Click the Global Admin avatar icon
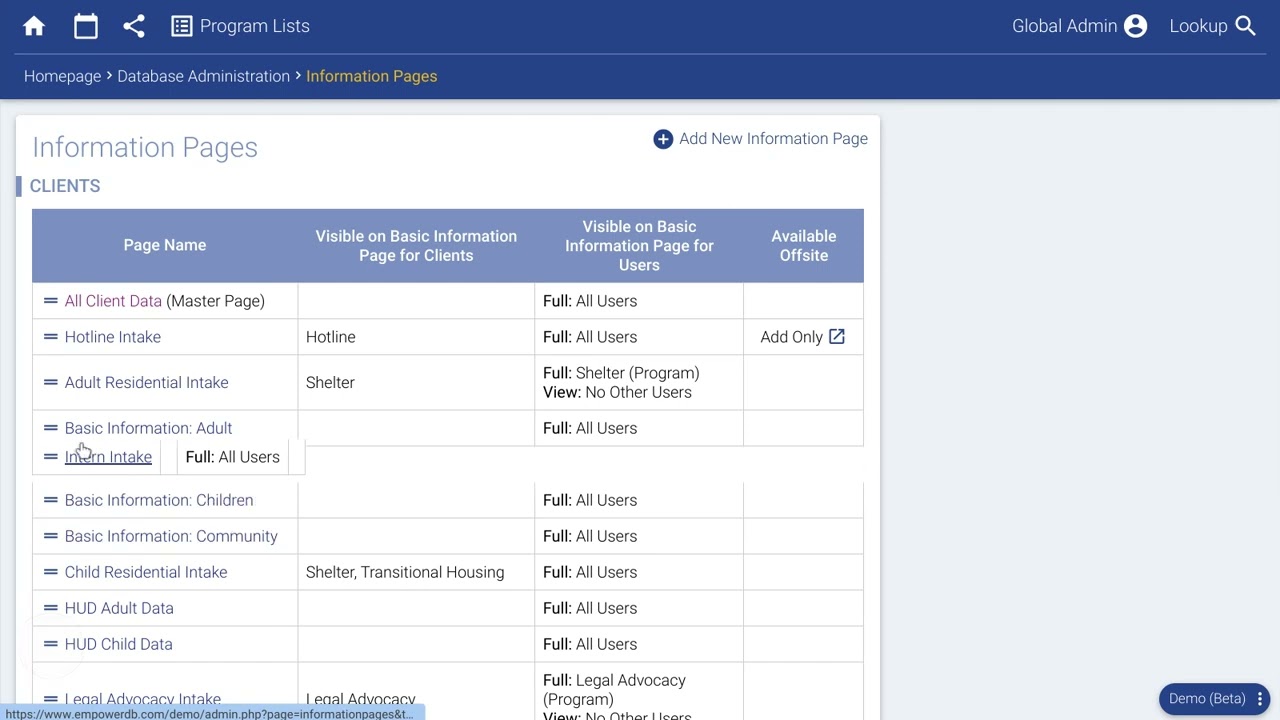 [1135, 26]
